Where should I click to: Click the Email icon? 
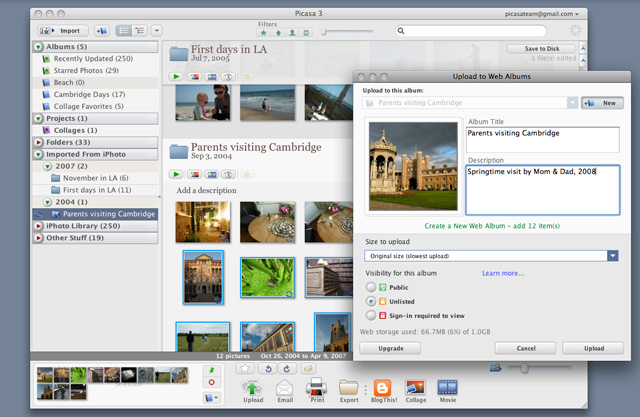(x=285, y=391)
